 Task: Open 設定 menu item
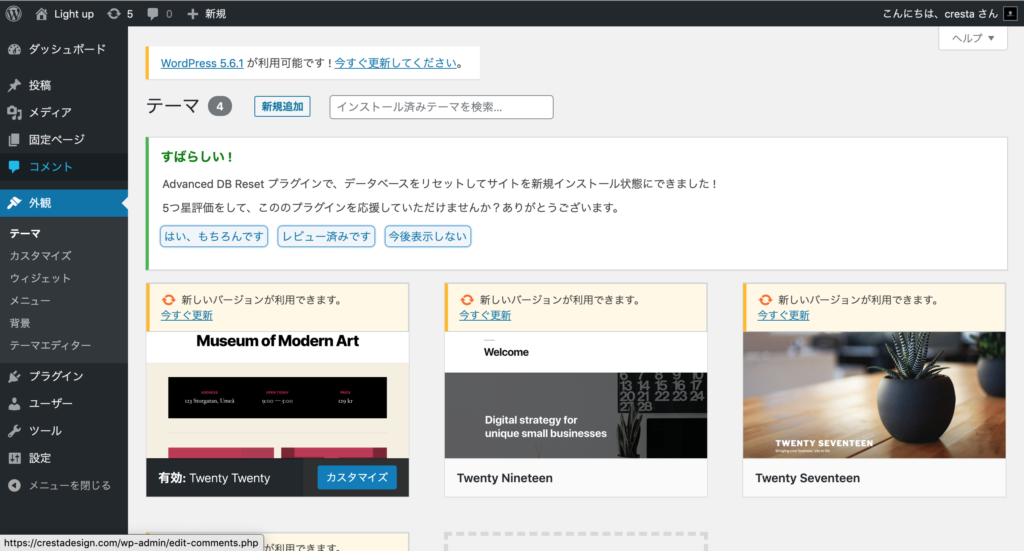pos(64,458)
